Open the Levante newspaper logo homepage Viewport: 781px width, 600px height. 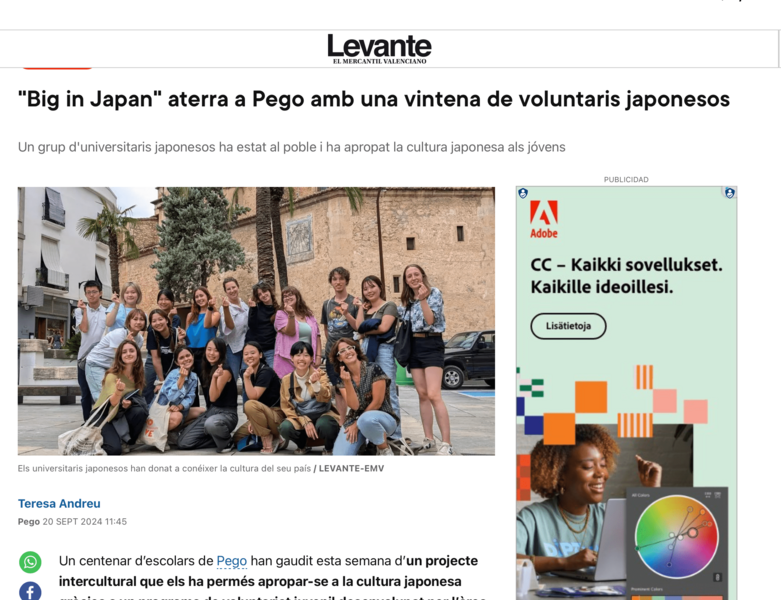[379, 48]
